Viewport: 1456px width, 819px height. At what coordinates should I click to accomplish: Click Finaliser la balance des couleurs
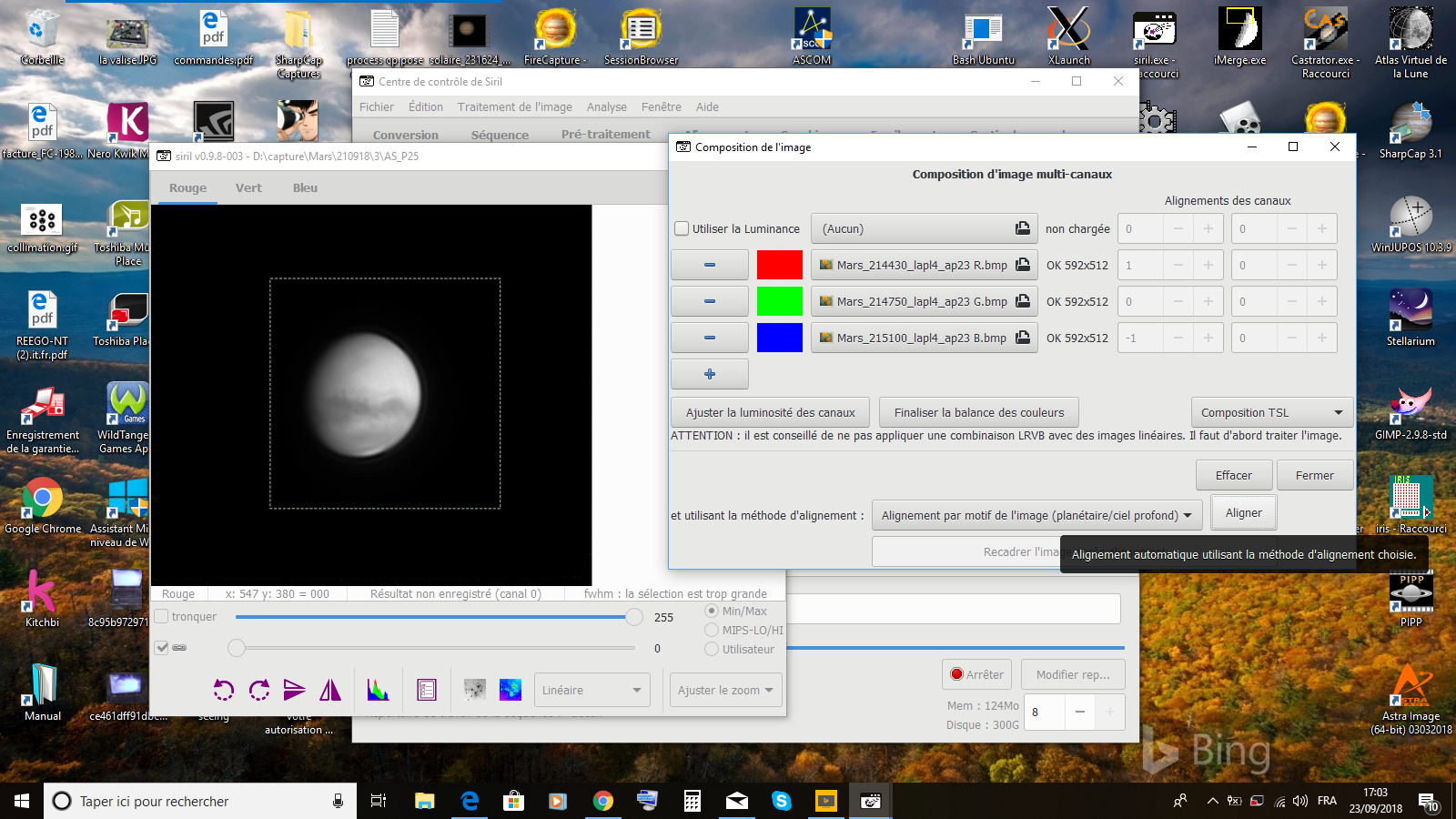click(978, 412)
